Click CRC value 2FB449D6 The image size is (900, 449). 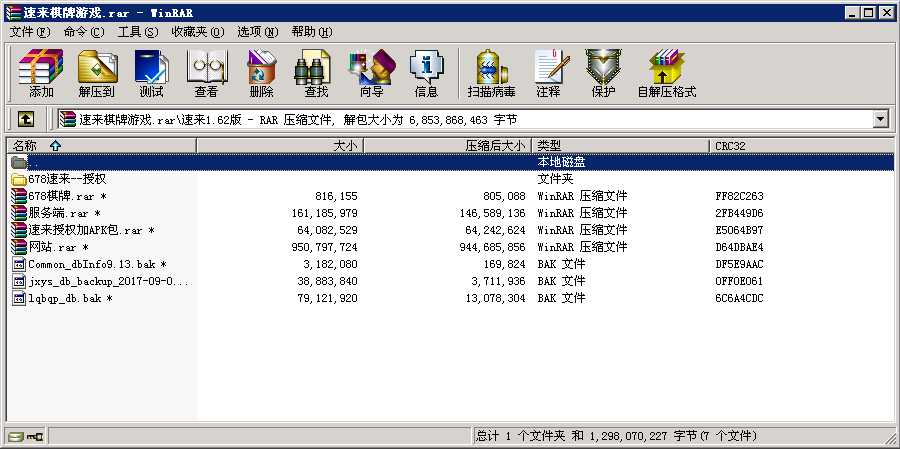(x=739, y=213)
